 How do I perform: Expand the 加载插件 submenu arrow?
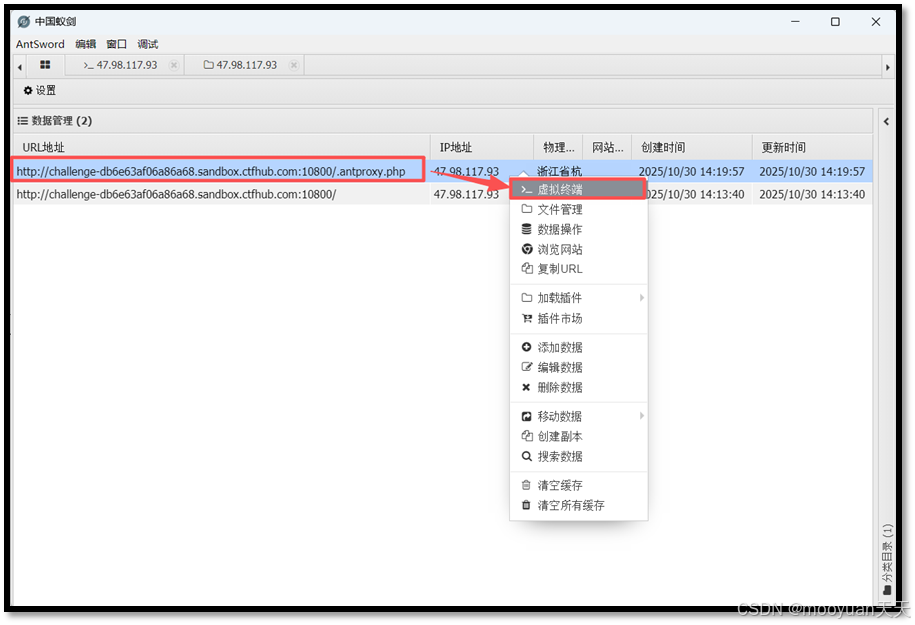[641, 298]
